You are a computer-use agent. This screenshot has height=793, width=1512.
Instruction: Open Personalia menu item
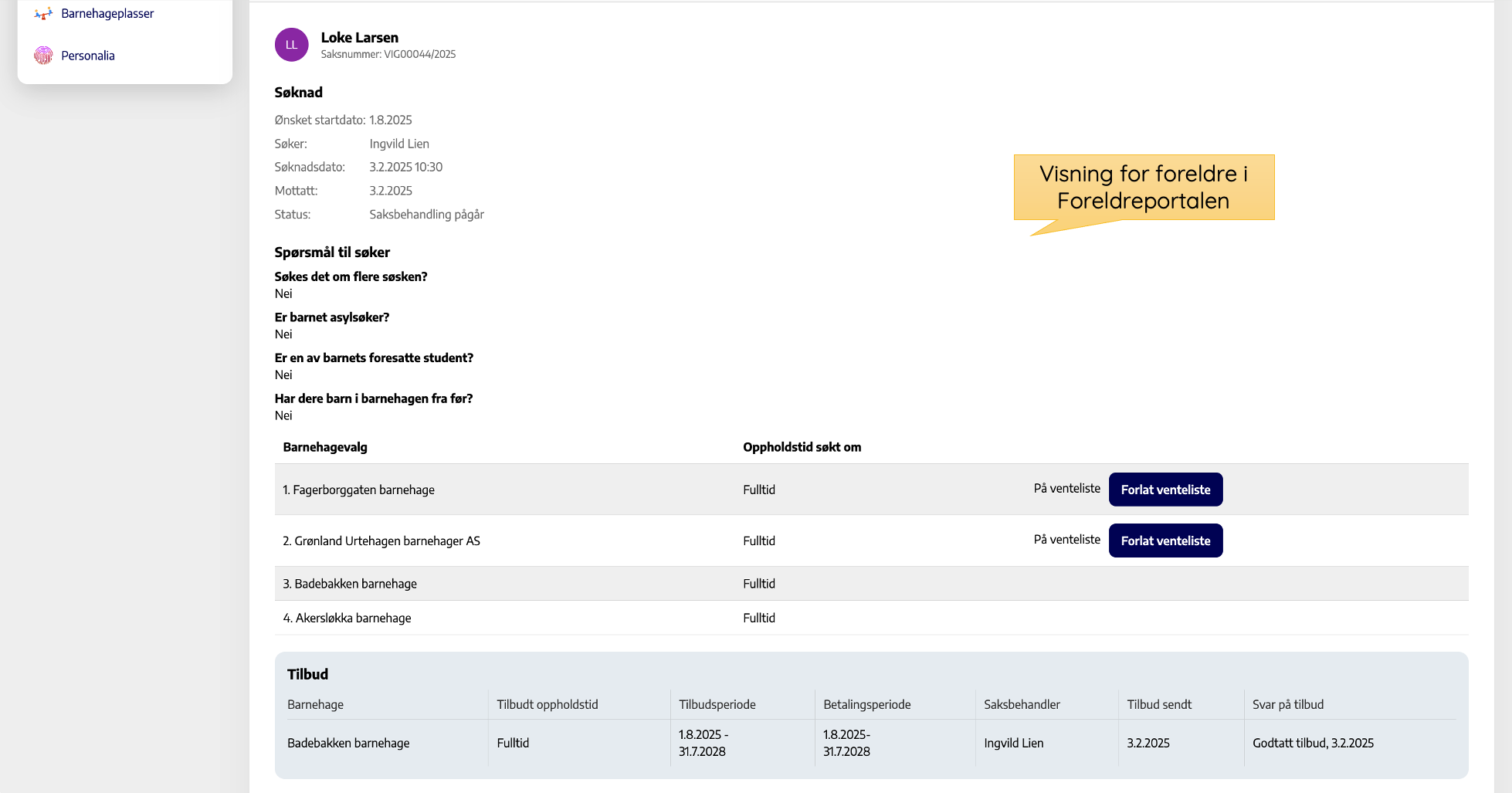88,56
